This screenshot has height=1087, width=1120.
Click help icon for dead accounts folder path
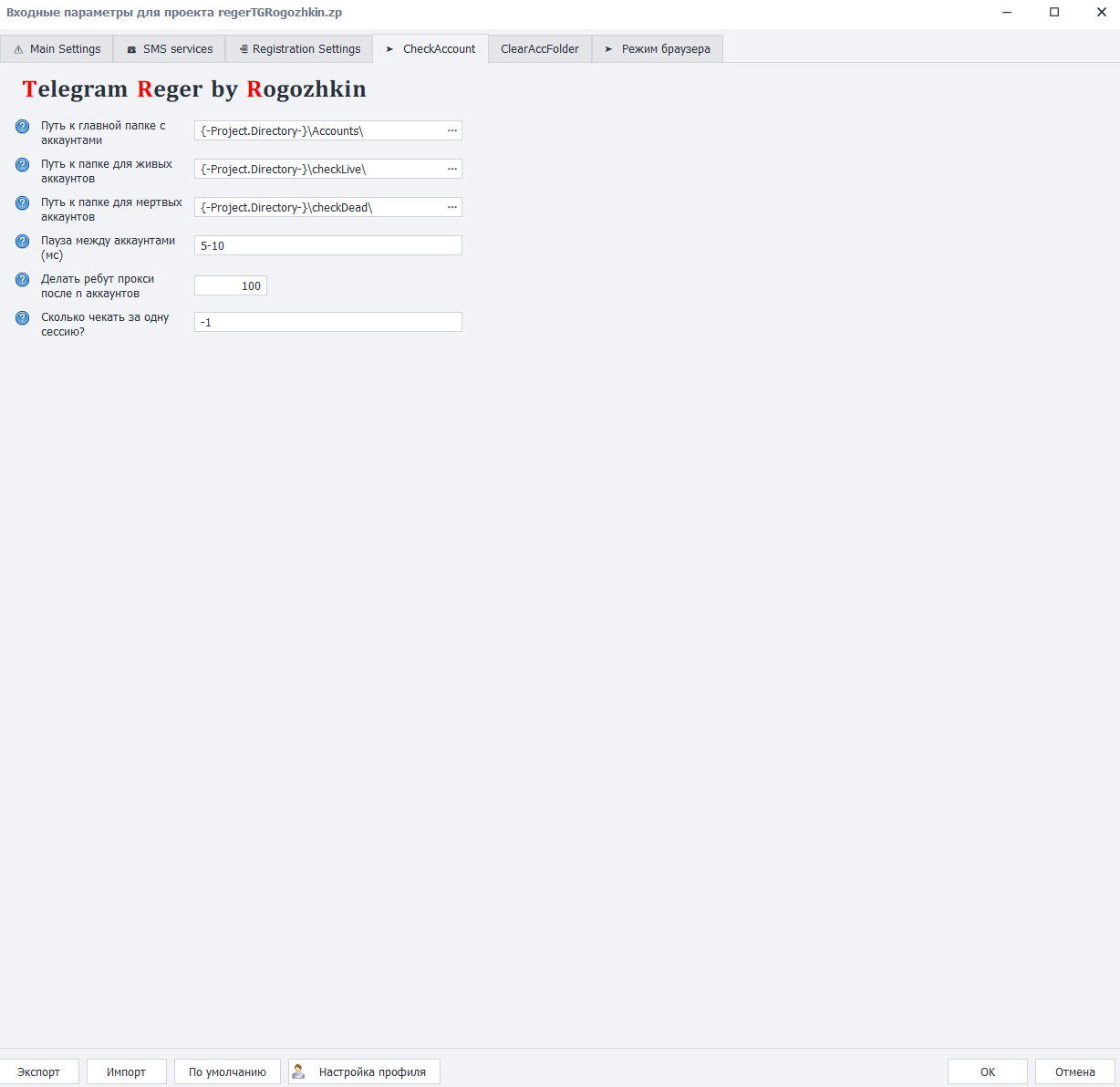pyautogui.click(x=23, y=203)
